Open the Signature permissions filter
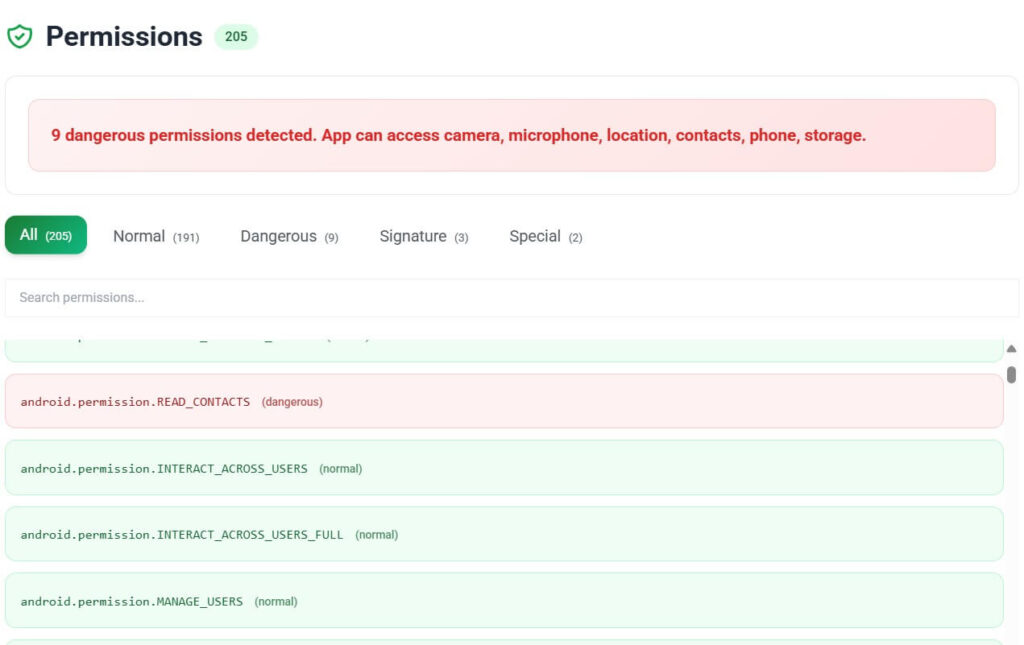1024x645 pixels. coord(422,236)
